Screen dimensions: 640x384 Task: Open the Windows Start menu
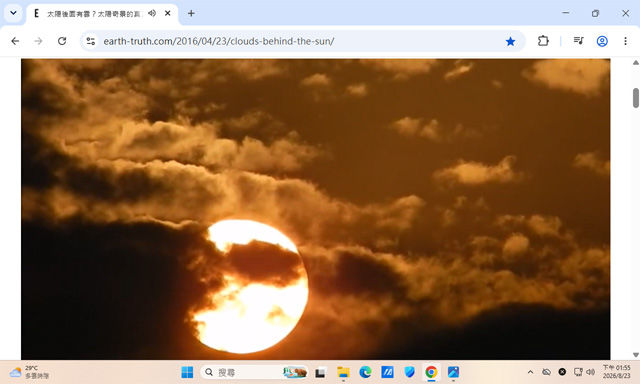187,372
